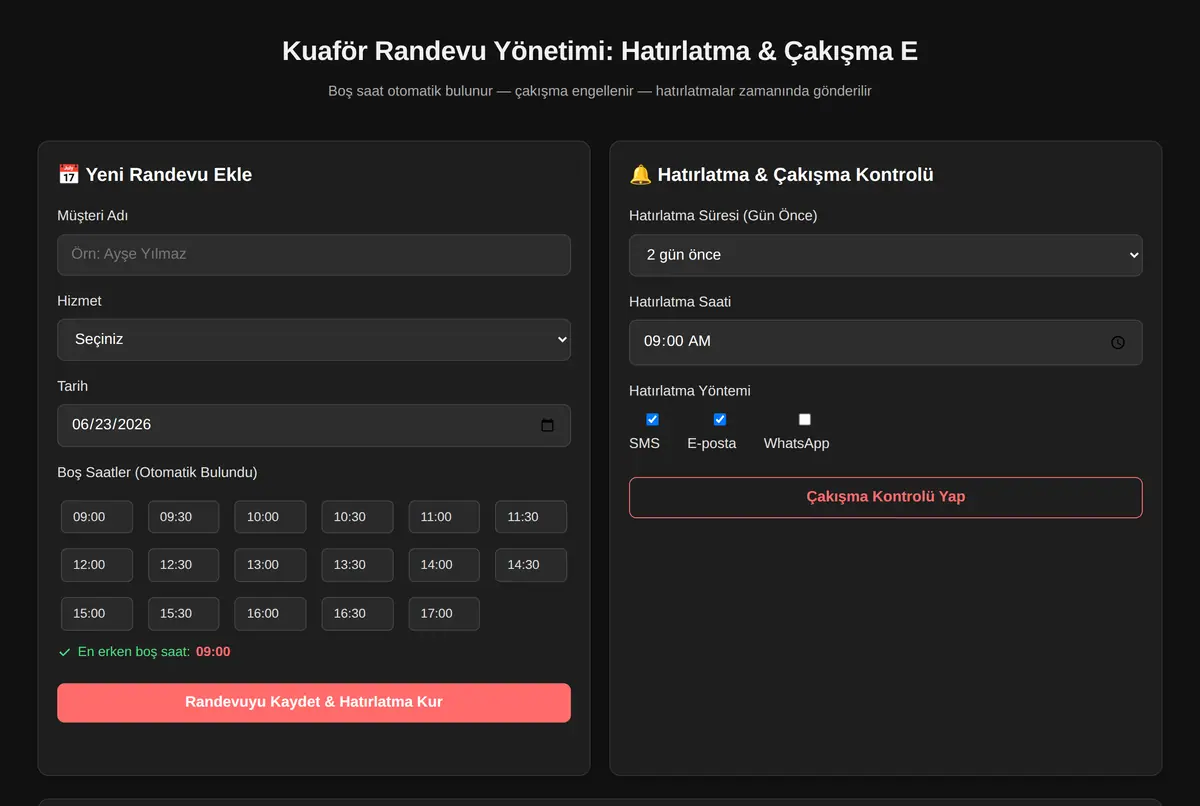Open the clock picker icon in Hatırlatma Saati
1200x806 pixels.
pyautogui.click(x=1118, y=342)
